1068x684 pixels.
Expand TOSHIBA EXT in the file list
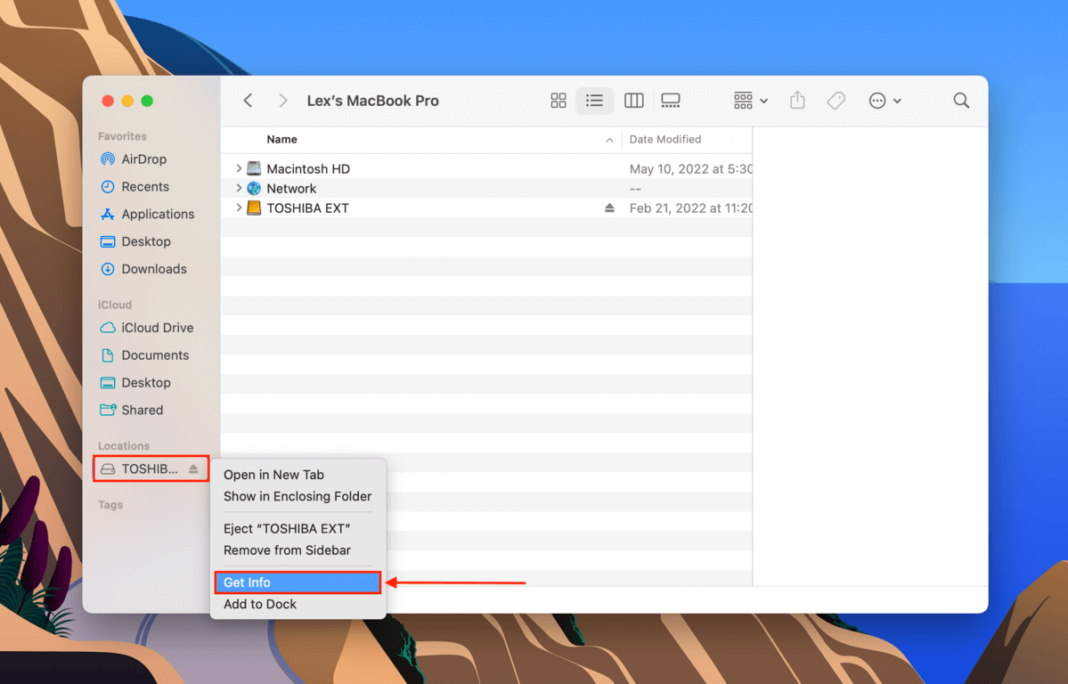[239, 207]
